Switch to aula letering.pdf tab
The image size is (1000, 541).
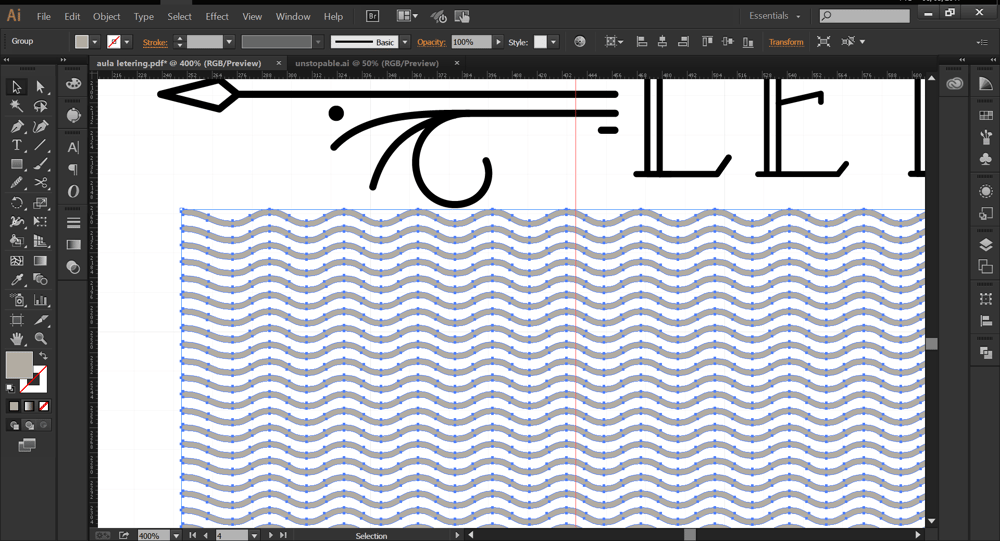coord(179,63)
